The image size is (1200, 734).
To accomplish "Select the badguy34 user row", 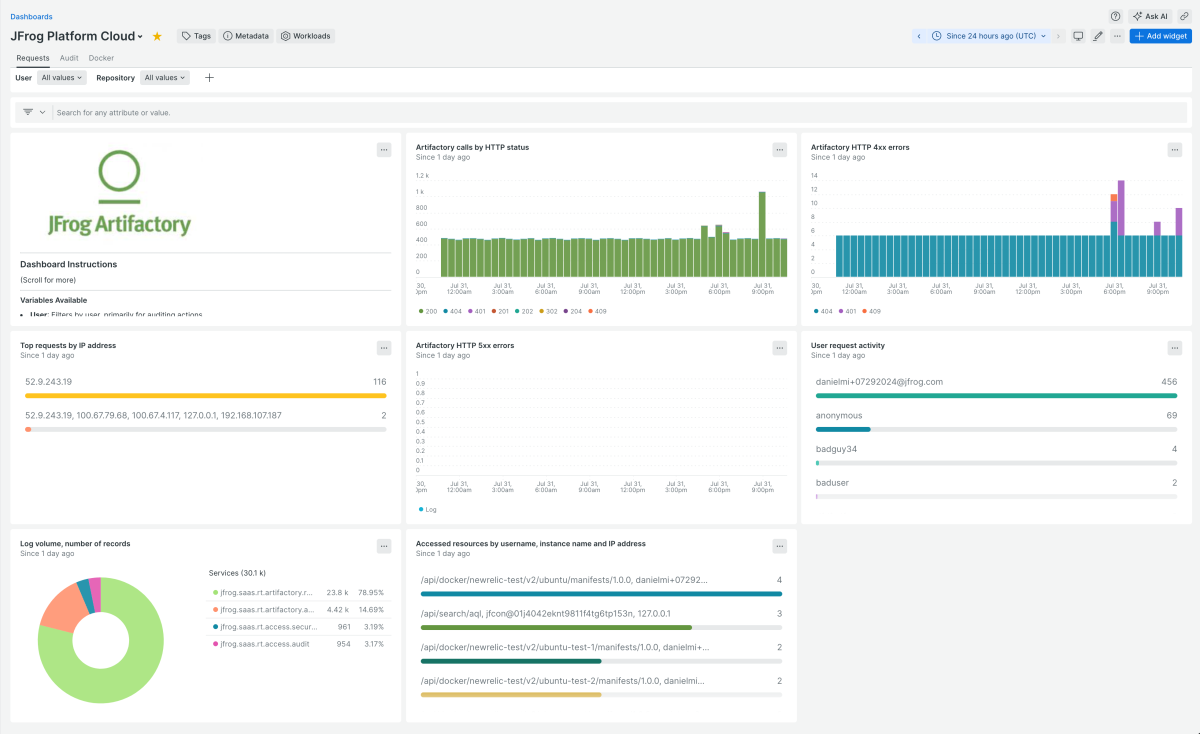I will pyautogui.click(x=996, y=455).
